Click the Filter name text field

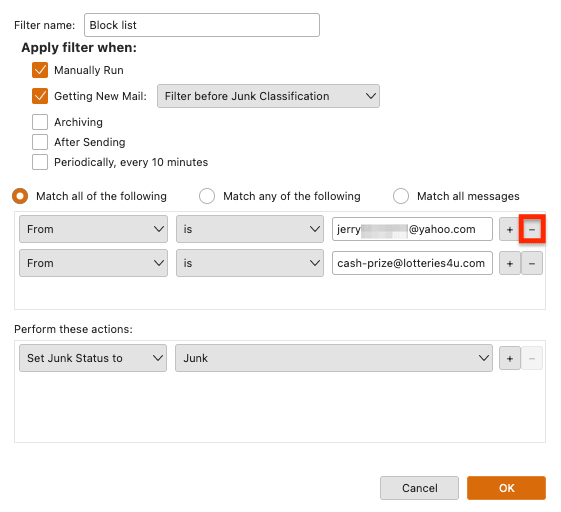pyautogui.click(x=202, y=25)
